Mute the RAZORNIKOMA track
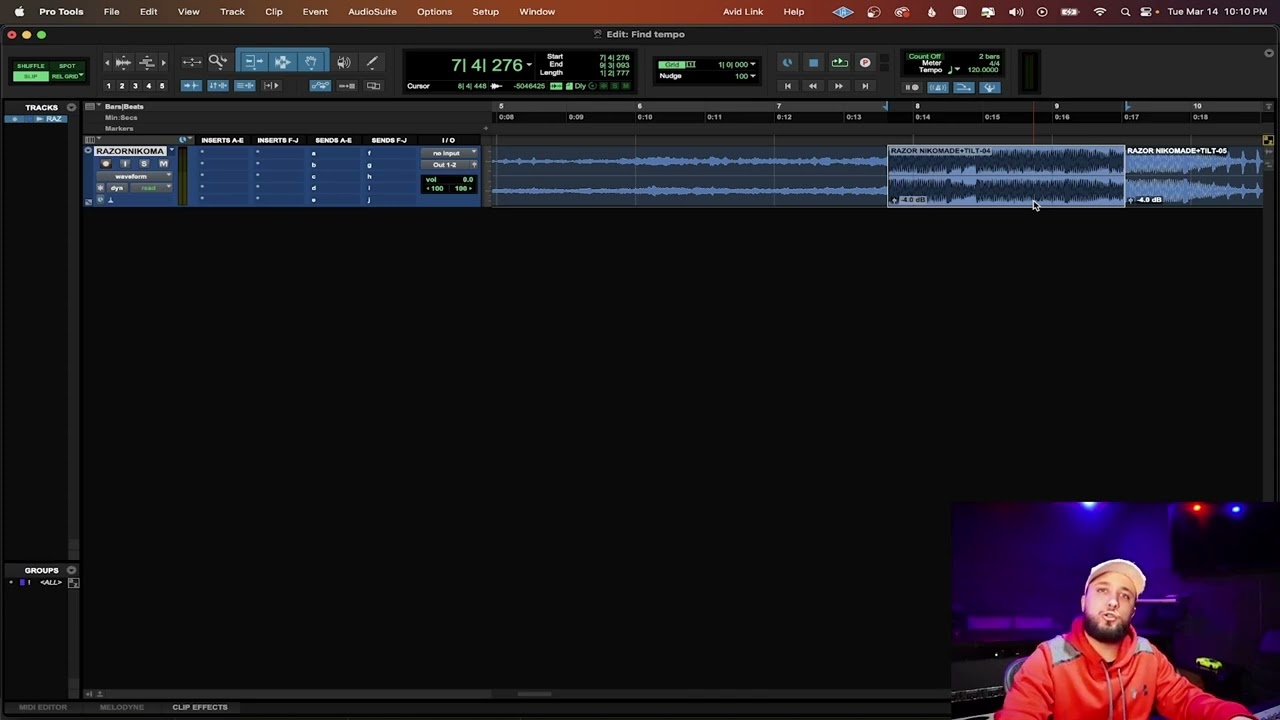This screenshot has width=1280, height=720. click(163, 164)
